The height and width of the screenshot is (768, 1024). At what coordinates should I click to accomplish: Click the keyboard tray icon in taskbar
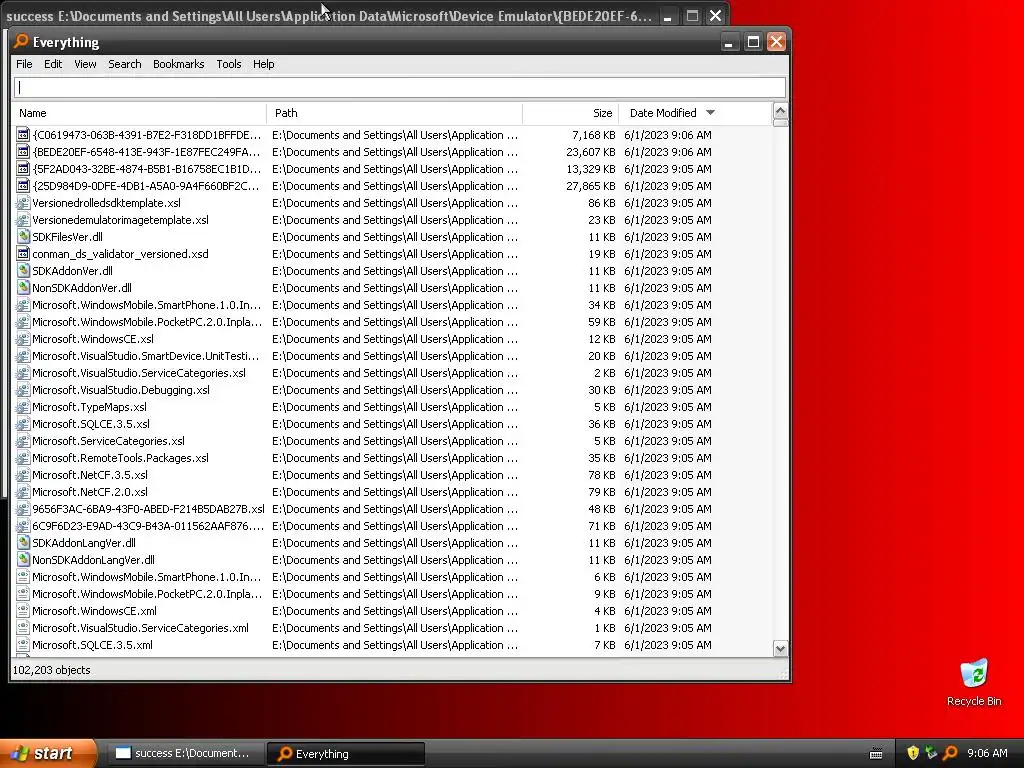point(876,754)
